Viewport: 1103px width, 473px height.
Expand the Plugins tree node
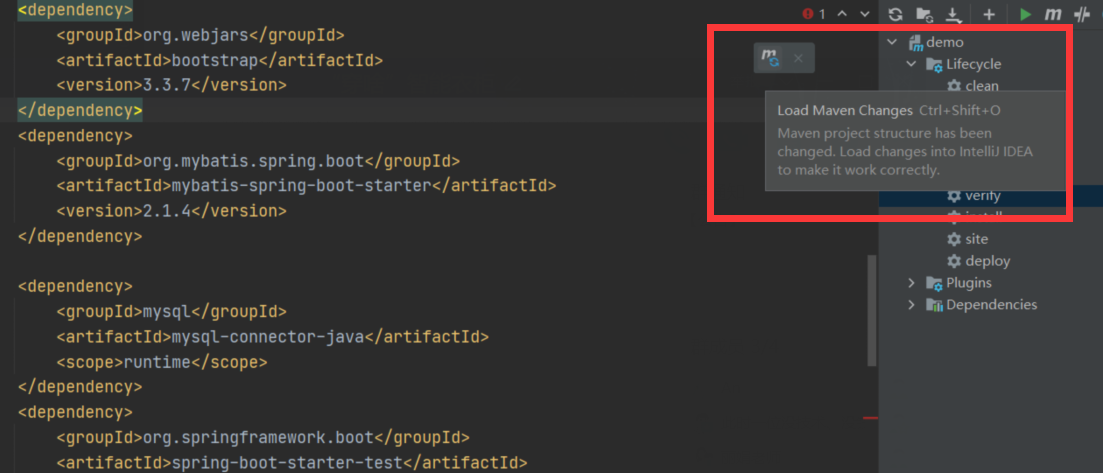coord(912,283)
